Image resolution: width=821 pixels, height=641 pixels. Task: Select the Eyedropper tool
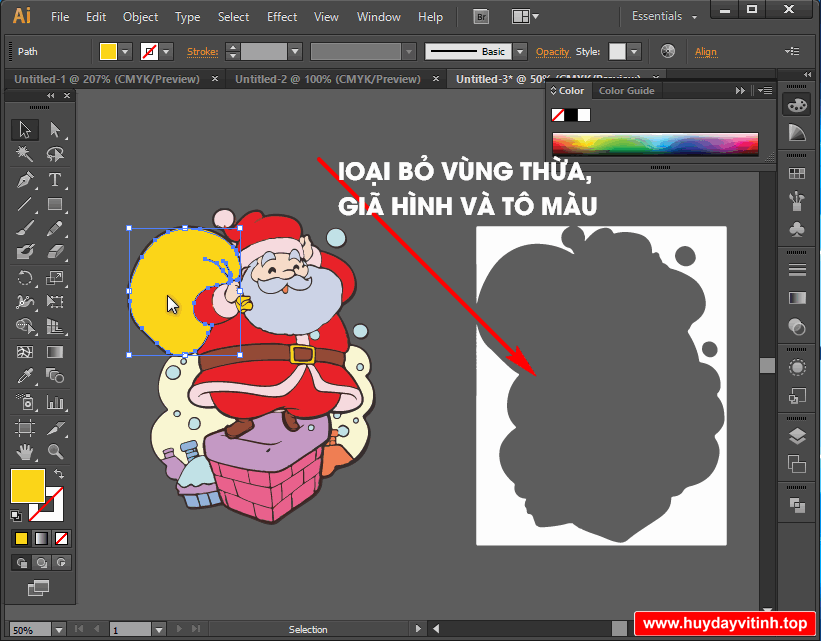coord(25,375)
